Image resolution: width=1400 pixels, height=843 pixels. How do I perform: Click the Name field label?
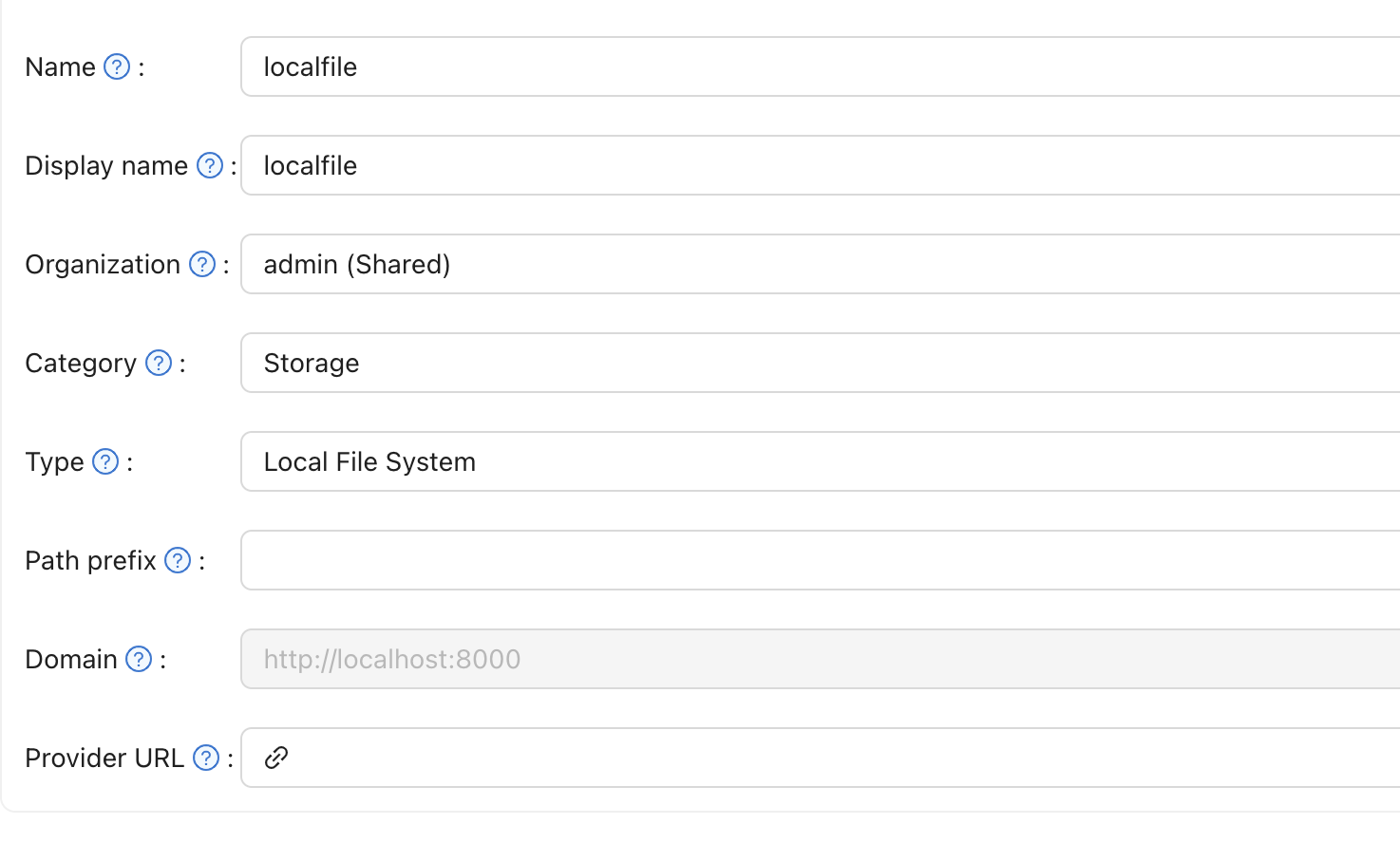(x=60, y=66)
